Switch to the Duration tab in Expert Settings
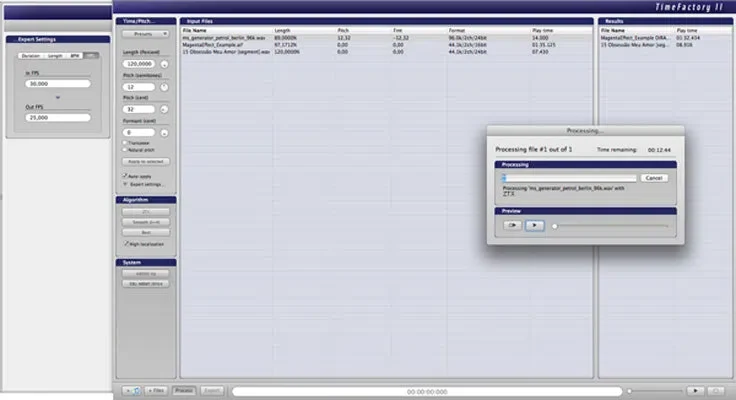This screenshot has width=736, height=400. coord(31,56)
